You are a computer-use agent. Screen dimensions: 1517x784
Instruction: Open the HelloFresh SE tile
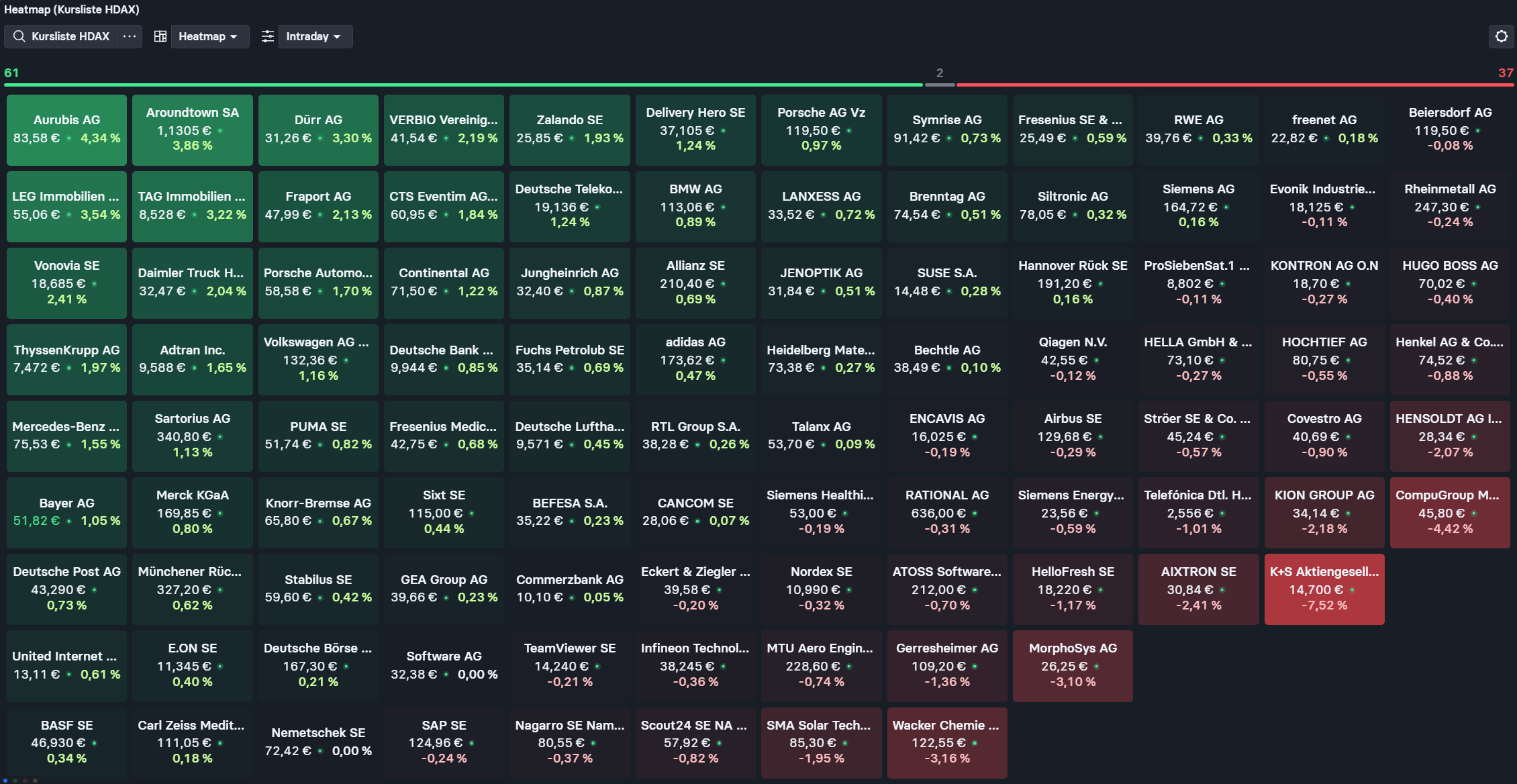pos(1073,589)
